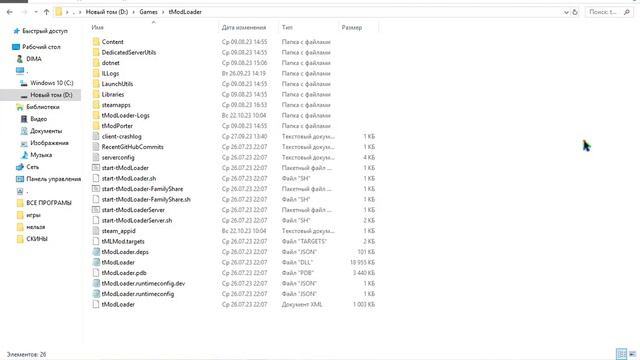This screenshot has height=360, width=640.
Task: Select RecentGitHubCommits file icon
Action: pyautogui.click(x=96, y=147)
